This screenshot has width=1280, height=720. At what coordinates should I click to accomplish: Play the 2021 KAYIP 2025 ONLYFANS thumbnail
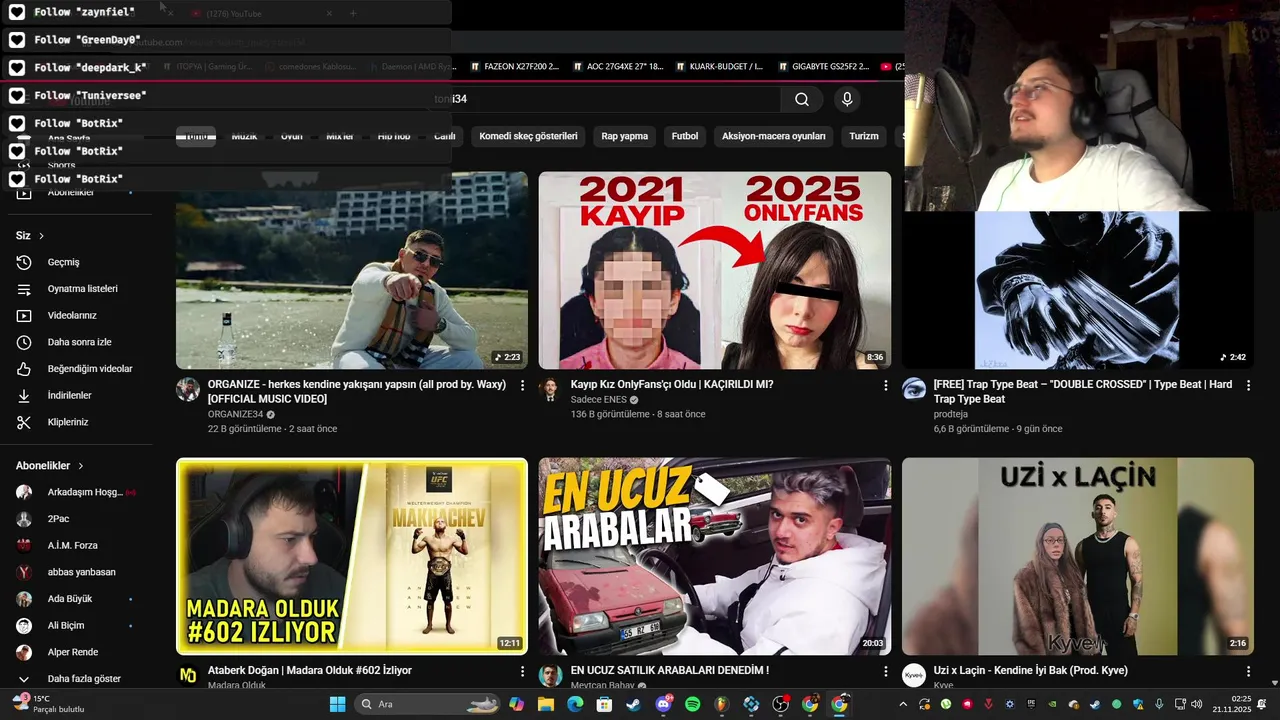[715, 270]
